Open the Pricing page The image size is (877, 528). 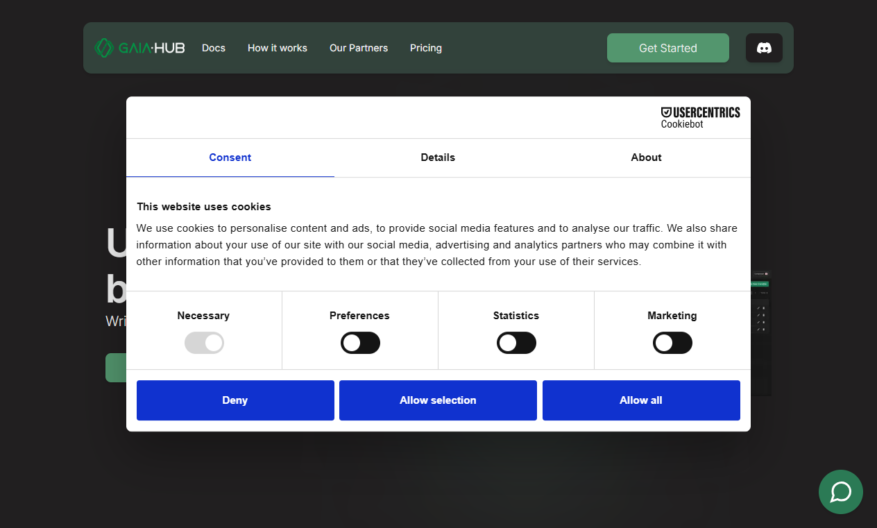(x=426, y=48)
